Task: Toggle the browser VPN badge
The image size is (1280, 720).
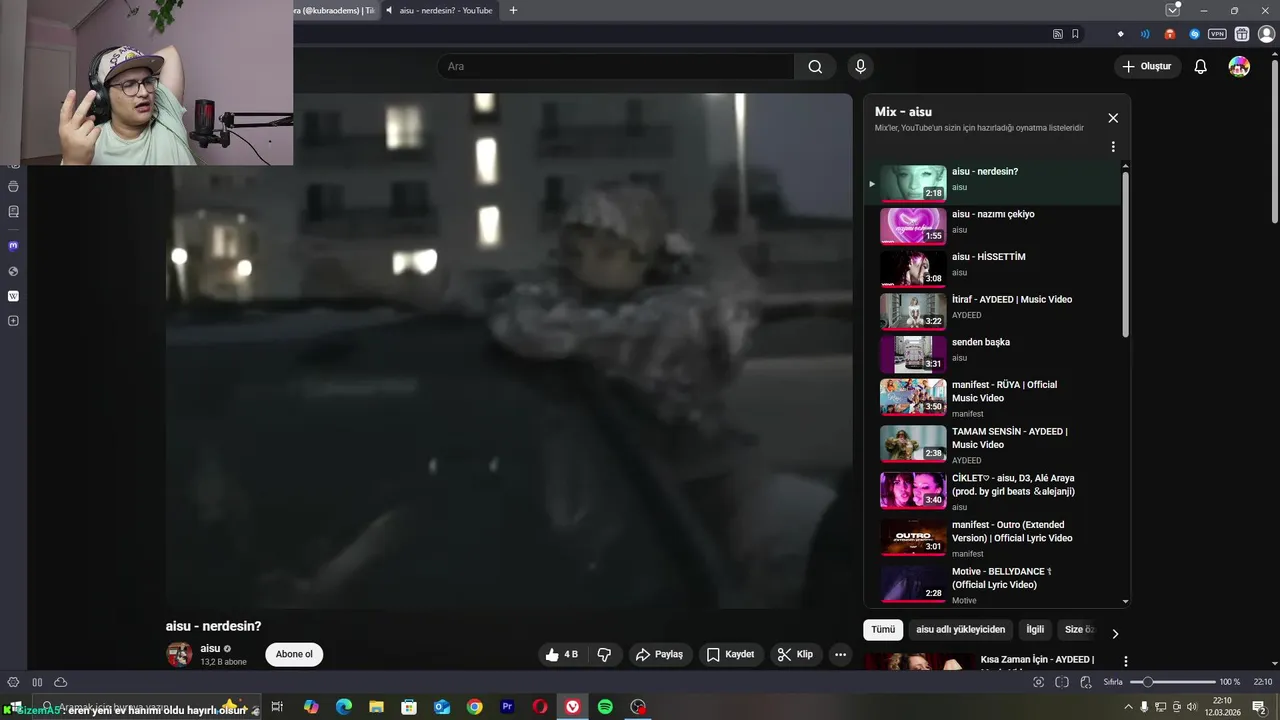Action: pyautogui.click(x=1217, y=34)
